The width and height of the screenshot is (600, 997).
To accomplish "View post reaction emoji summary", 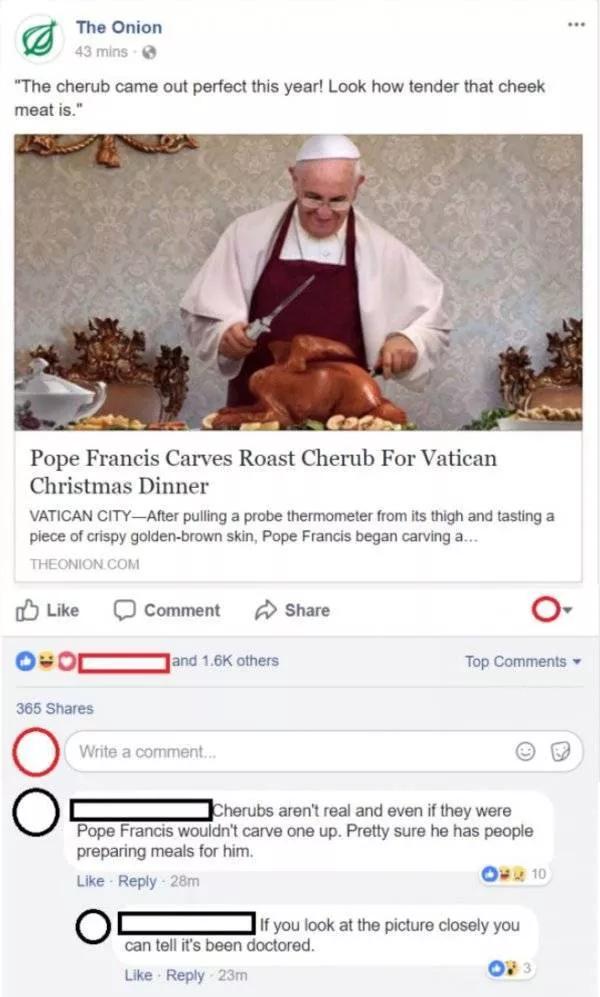I will pos(47,661).
